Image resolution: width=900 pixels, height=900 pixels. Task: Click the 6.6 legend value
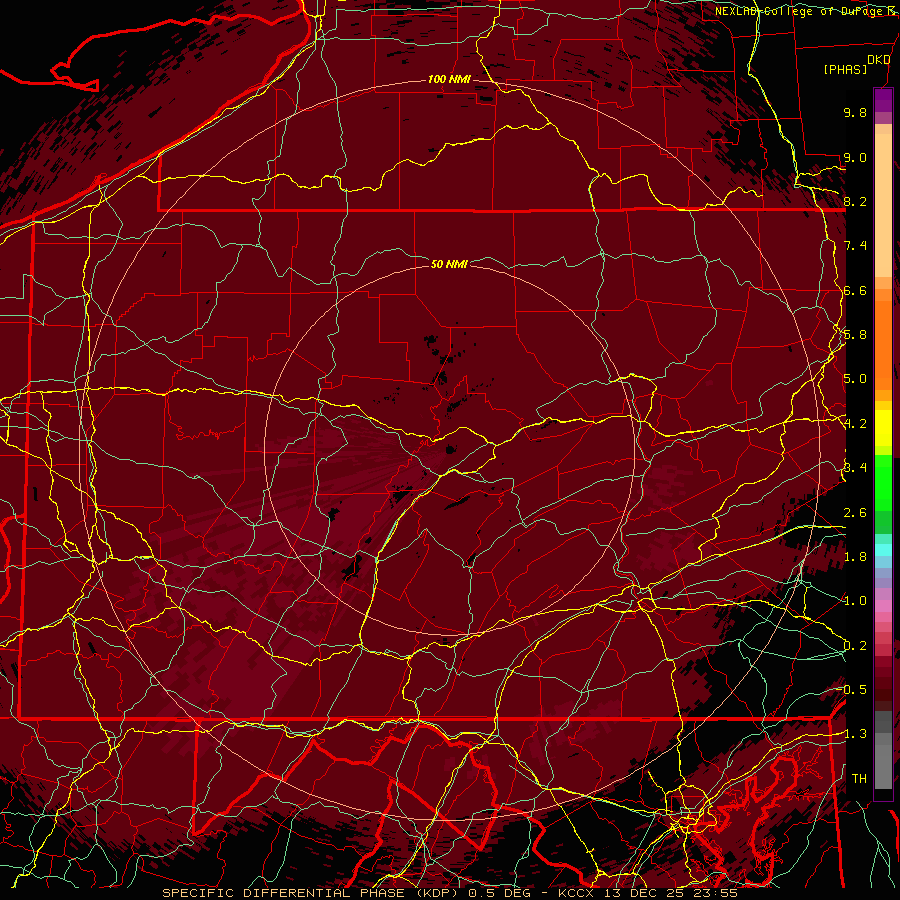pyautogui.click(x=855, y=290)
